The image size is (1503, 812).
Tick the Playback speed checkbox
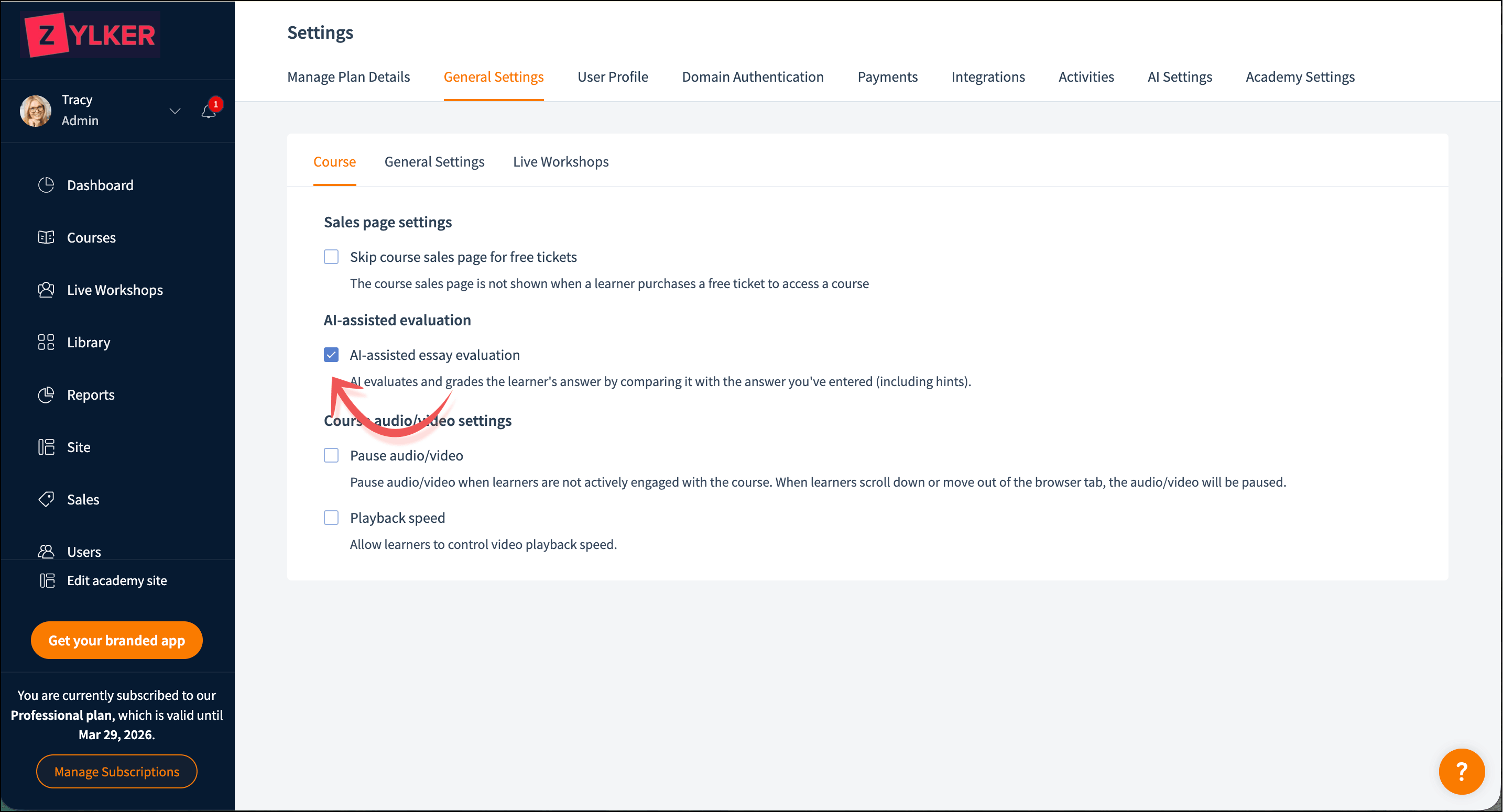coord(331,518)
